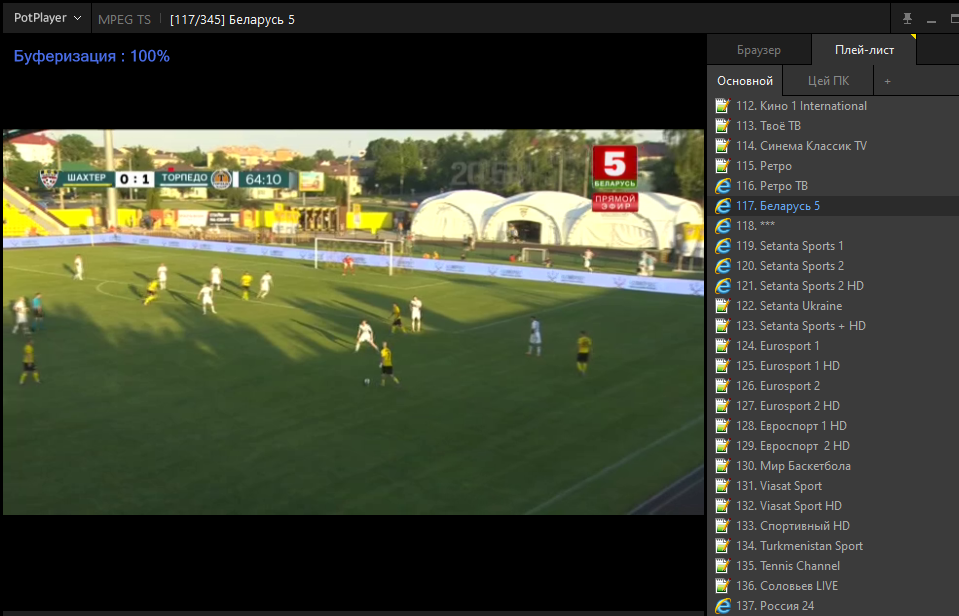The width and height of the screenshot is (959, 616).
Task: Switch to the Плей-лист tab
Action: (x=864, y=50)
